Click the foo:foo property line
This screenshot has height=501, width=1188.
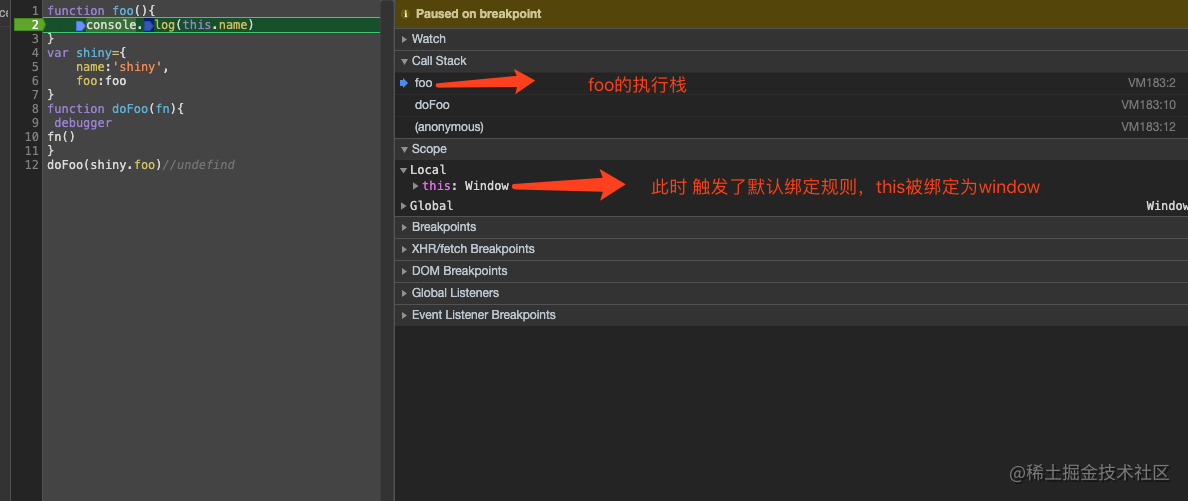pos(101,81)
